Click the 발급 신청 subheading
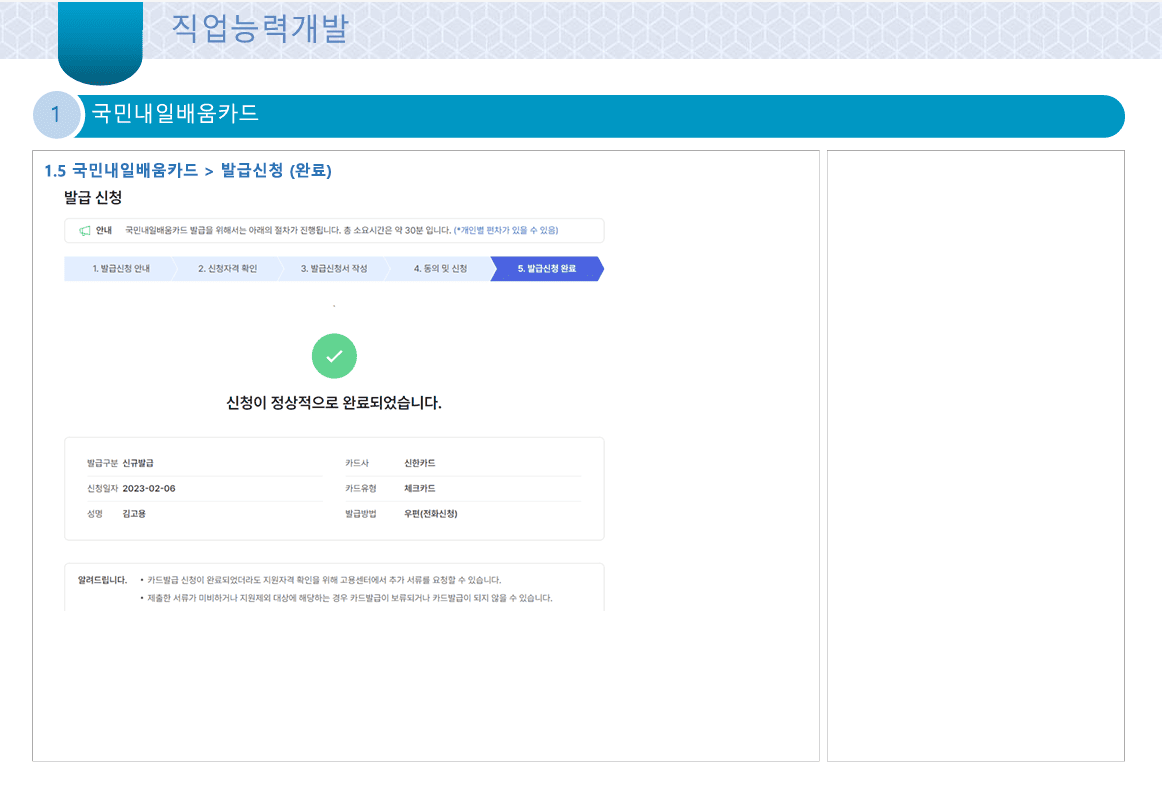Image resolution: width=1162 pixels, height=811 pixels. [93, 197]
